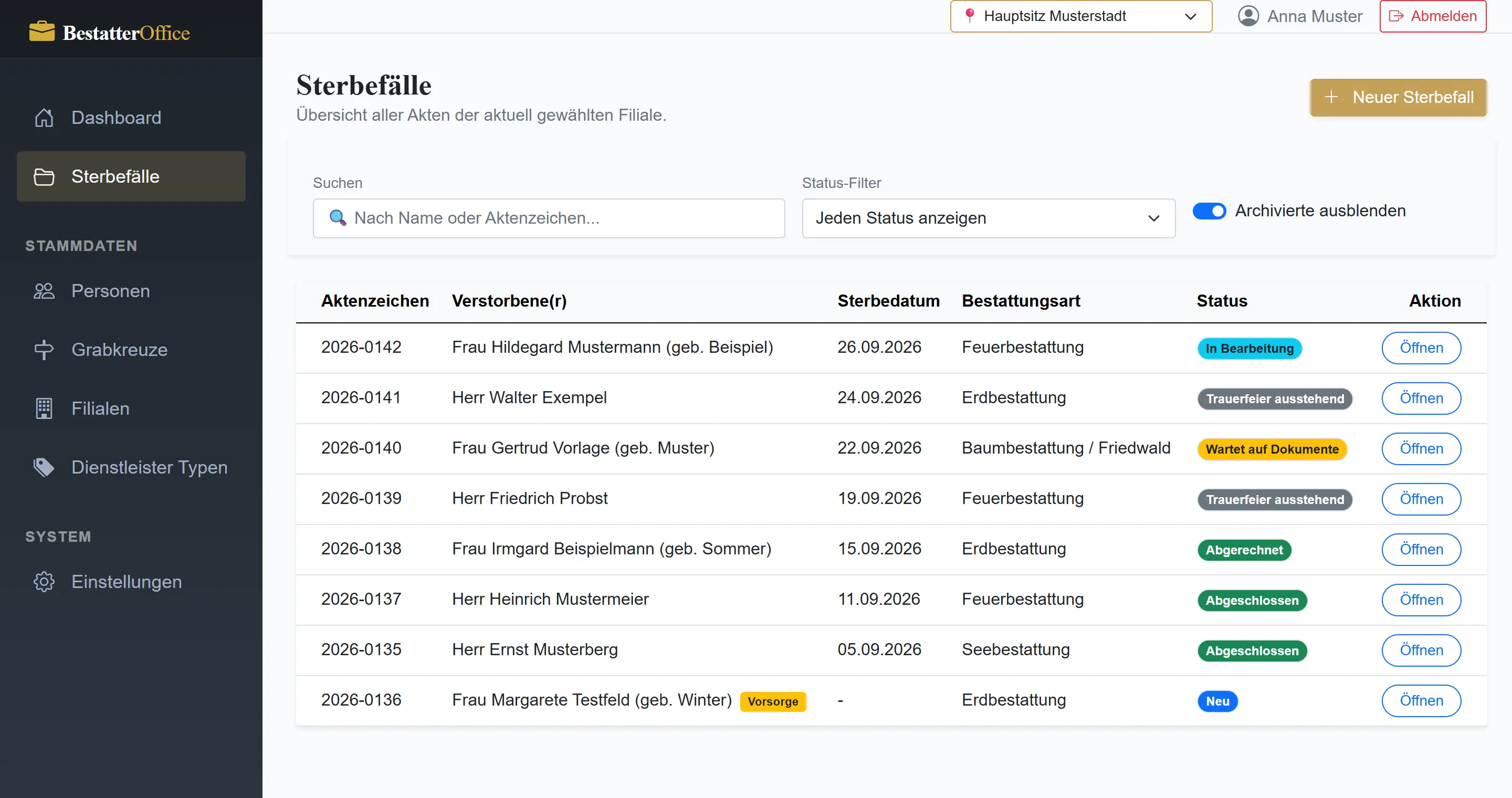Click the Neu status badge
This screenshot has width=1512, height=798.
click(1217, 702)
